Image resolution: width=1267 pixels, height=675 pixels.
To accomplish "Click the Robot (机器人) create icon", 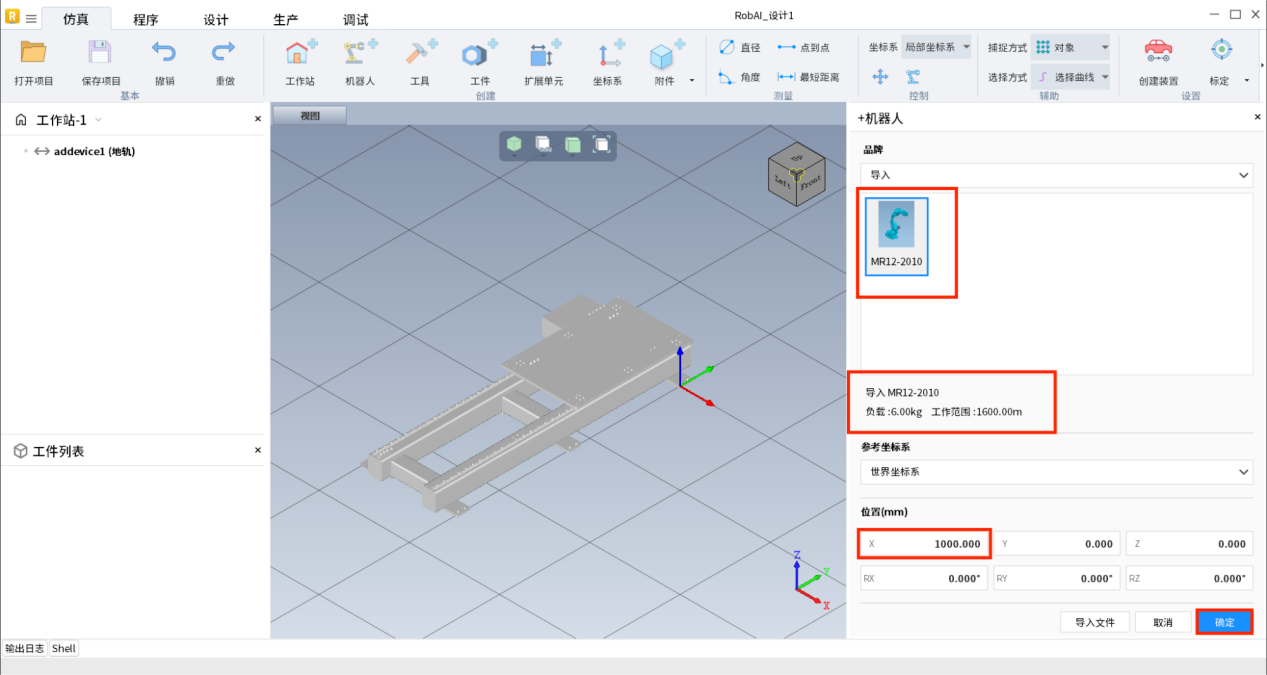I will [x=359, y=55].
